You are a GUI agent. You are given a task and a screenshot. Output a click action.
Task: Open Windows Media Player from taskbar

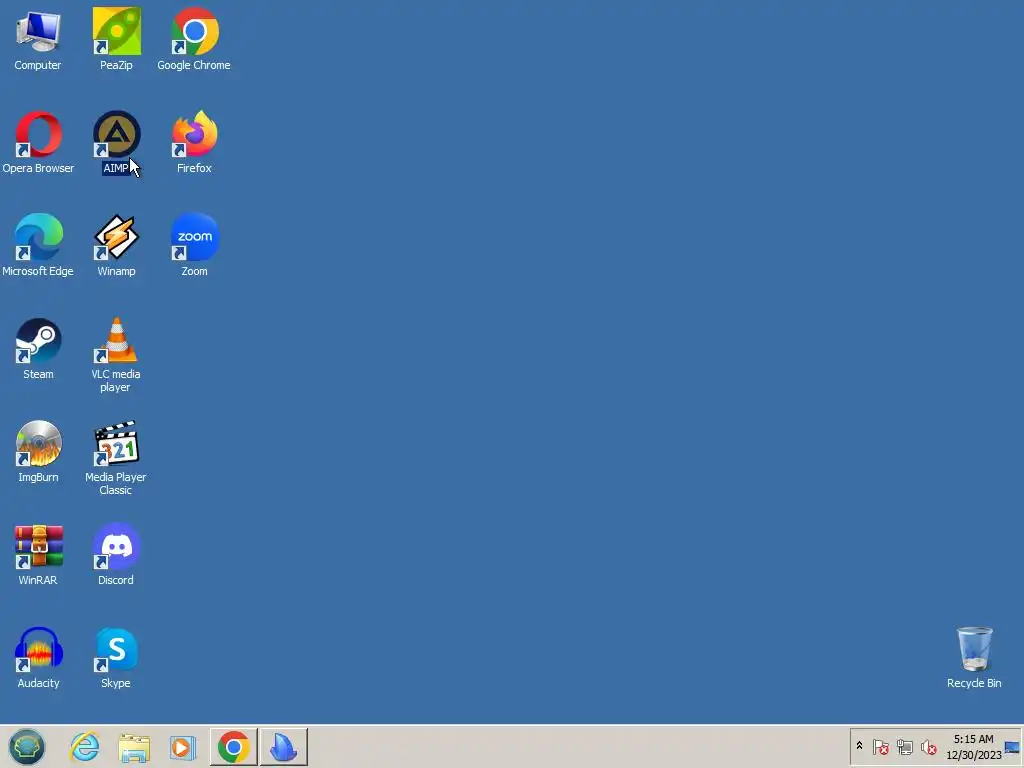(183, 747)
